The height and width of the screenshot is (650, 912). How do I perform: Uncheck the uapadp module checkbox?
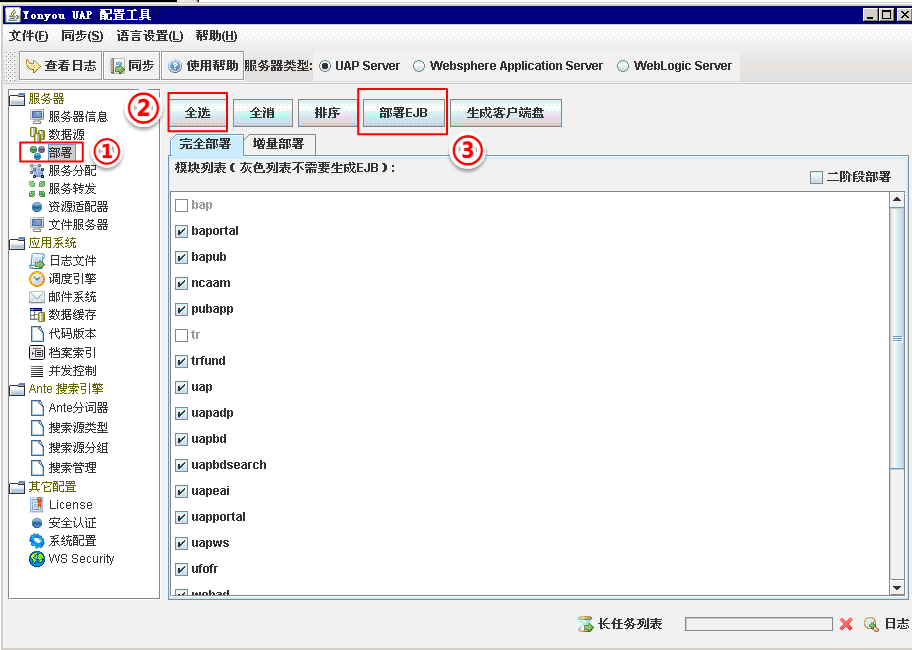[x=181, y=414]
